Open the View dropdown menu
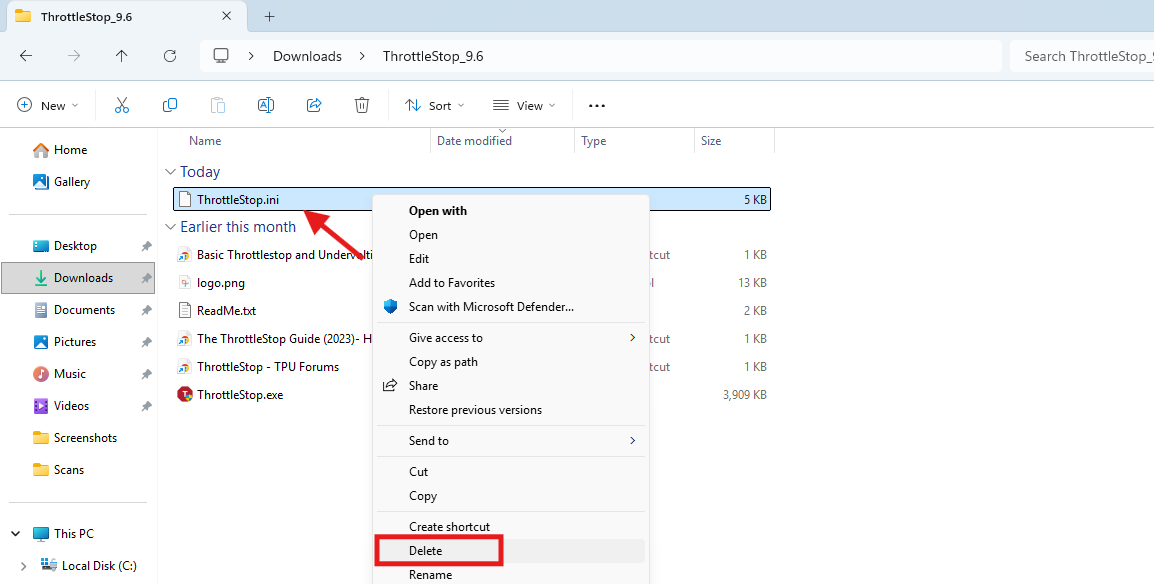1154x584 pixels. pos(524,106)
